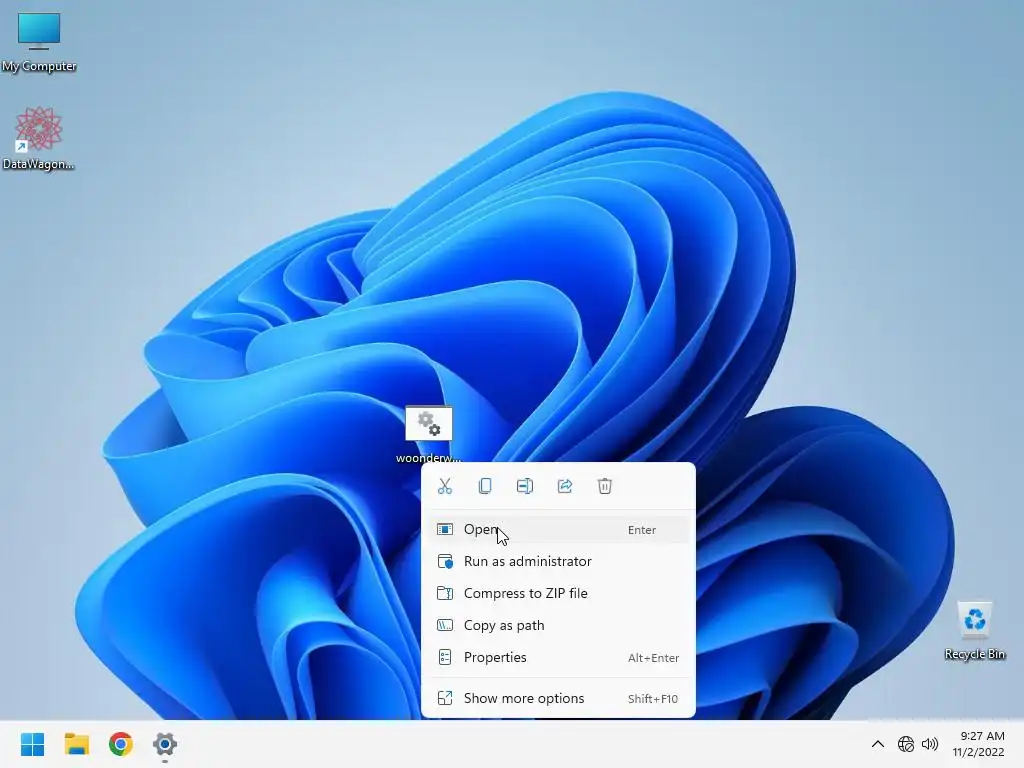The image size is (1024, 768).
Task: Click the network globe tray icon
Action: [906, 744]
